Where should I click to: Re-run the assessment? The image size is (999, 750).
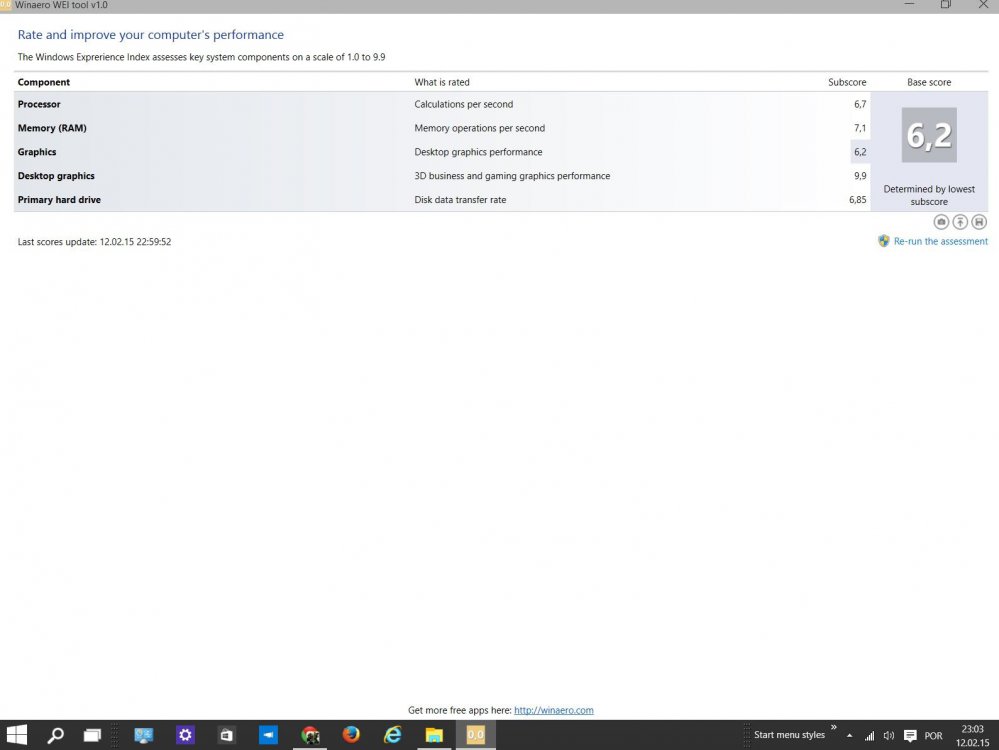tap(940, 242)
